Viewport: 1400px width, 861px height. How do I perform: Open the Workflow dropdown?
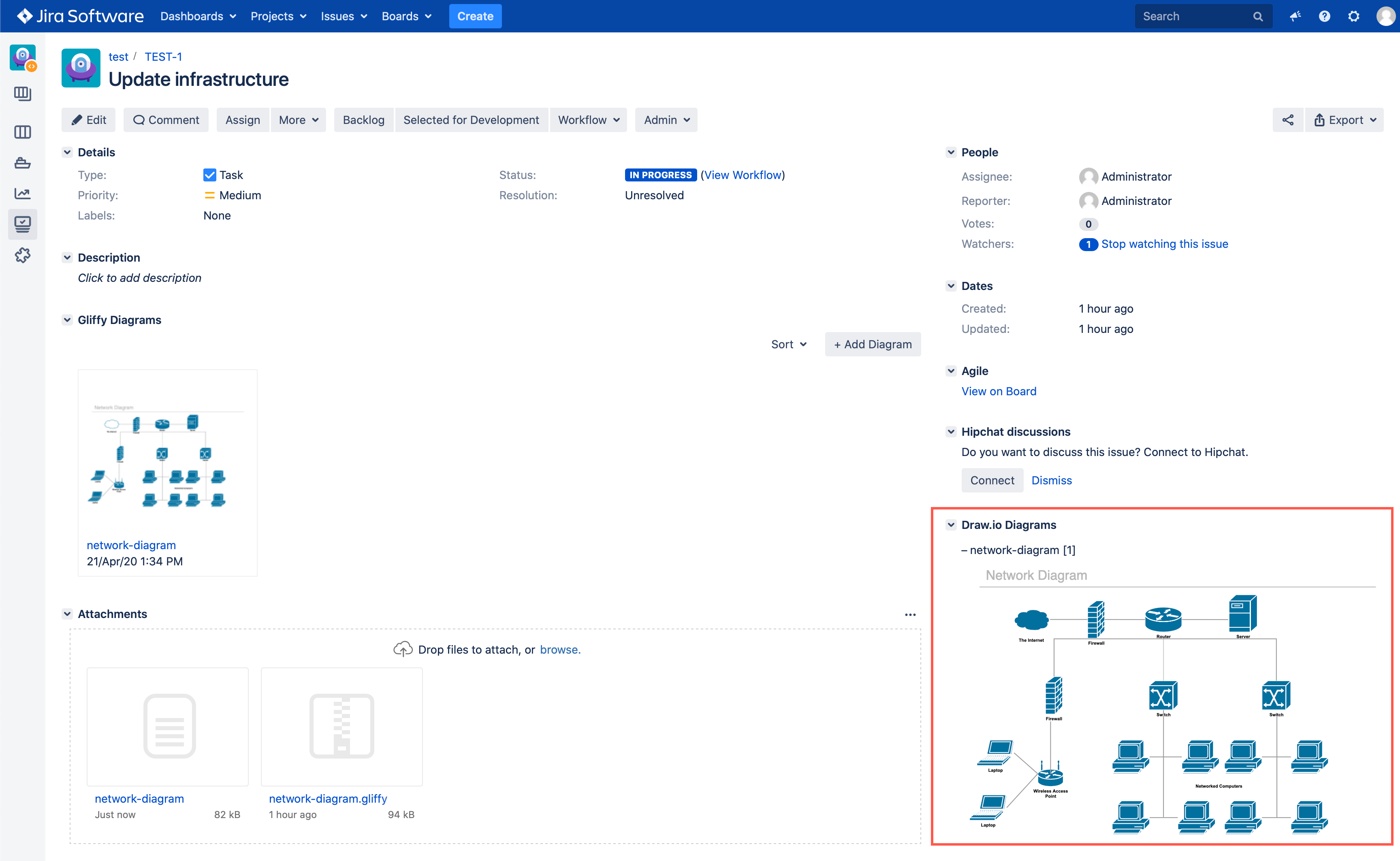[588, 119]
